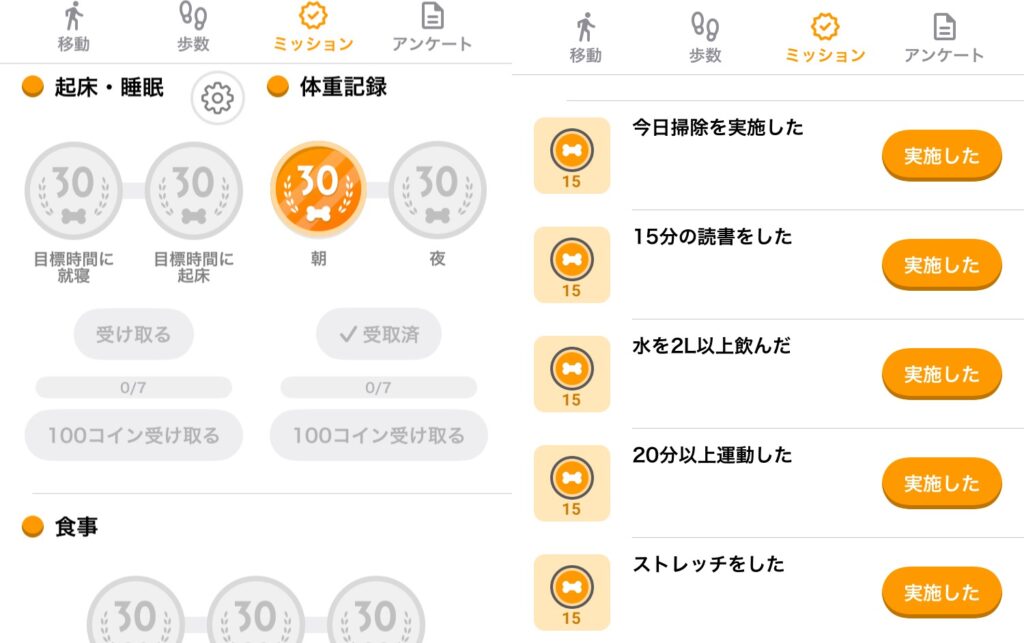Viewport: 1024px width, 643px height.
Task: Select the ミッション tab in right screen
Action: [825, 39]
